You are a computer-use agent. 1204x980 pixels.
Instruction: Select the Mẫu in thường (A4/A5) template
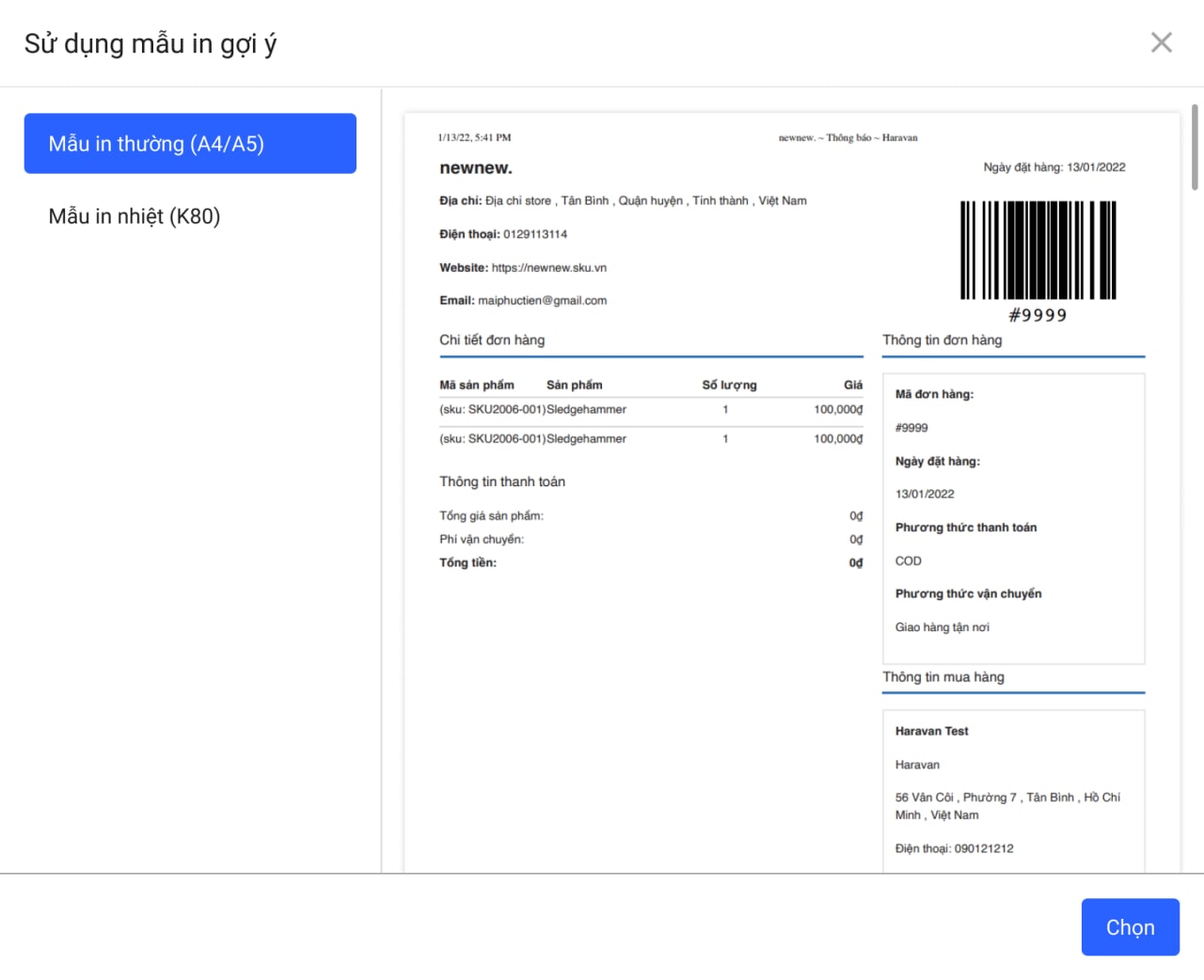click(190, 144)
